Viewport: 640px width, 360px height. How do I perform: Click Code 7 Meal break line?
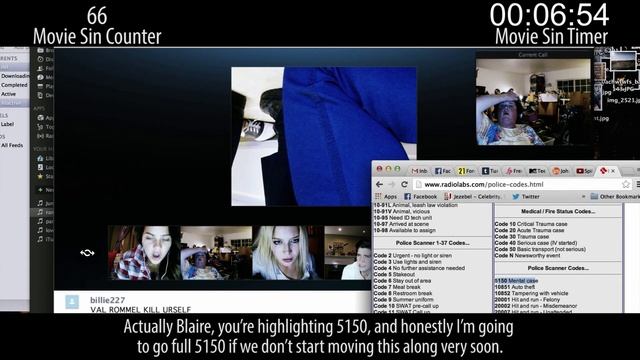[x=397, y=287]
